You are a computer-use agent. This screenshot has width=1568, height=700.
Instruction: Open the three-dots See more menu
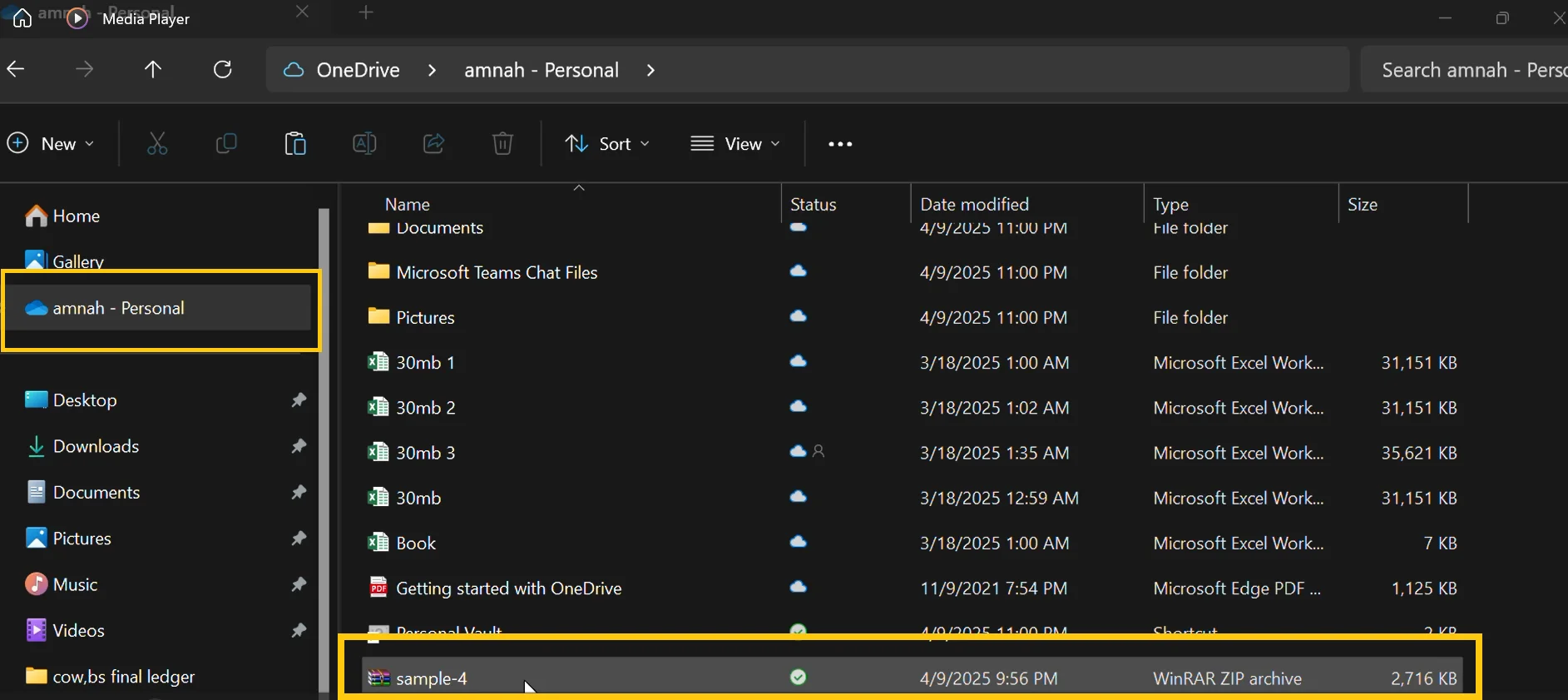coord(840,144)
